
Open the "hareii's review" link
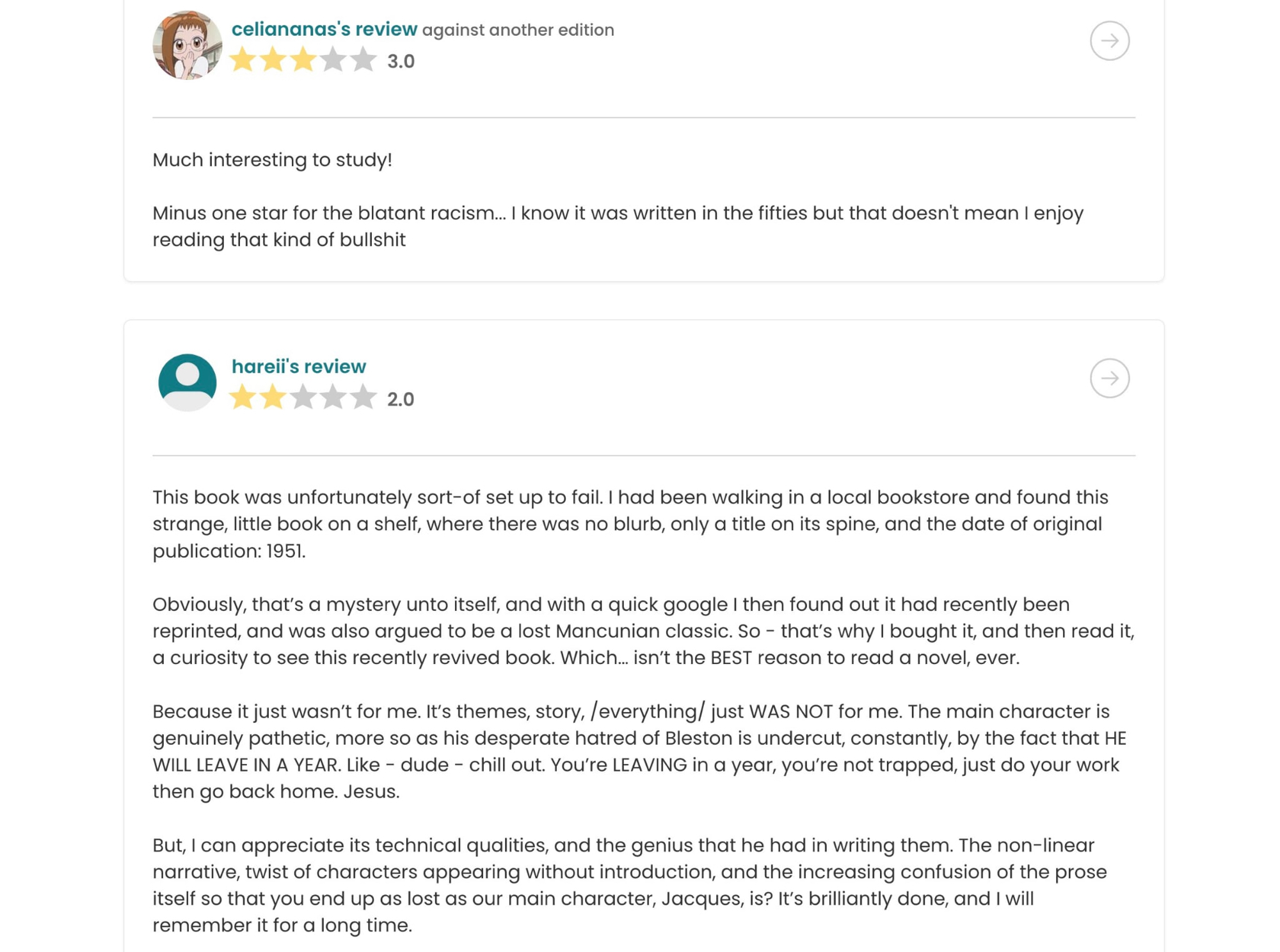point(298,367)
